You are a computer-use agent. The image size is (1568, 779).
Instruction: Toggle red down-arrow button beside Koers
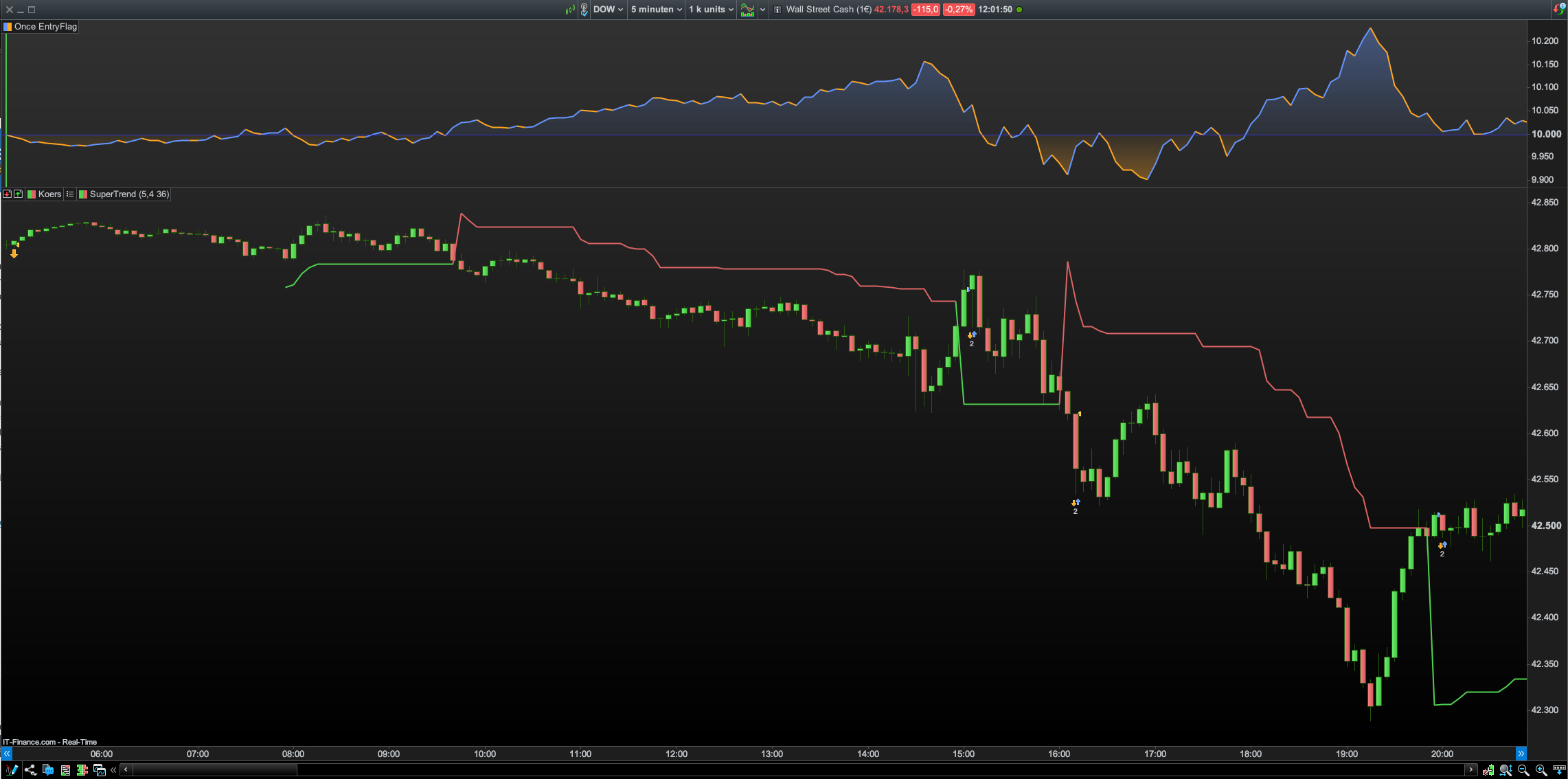(x=8, y=194)
